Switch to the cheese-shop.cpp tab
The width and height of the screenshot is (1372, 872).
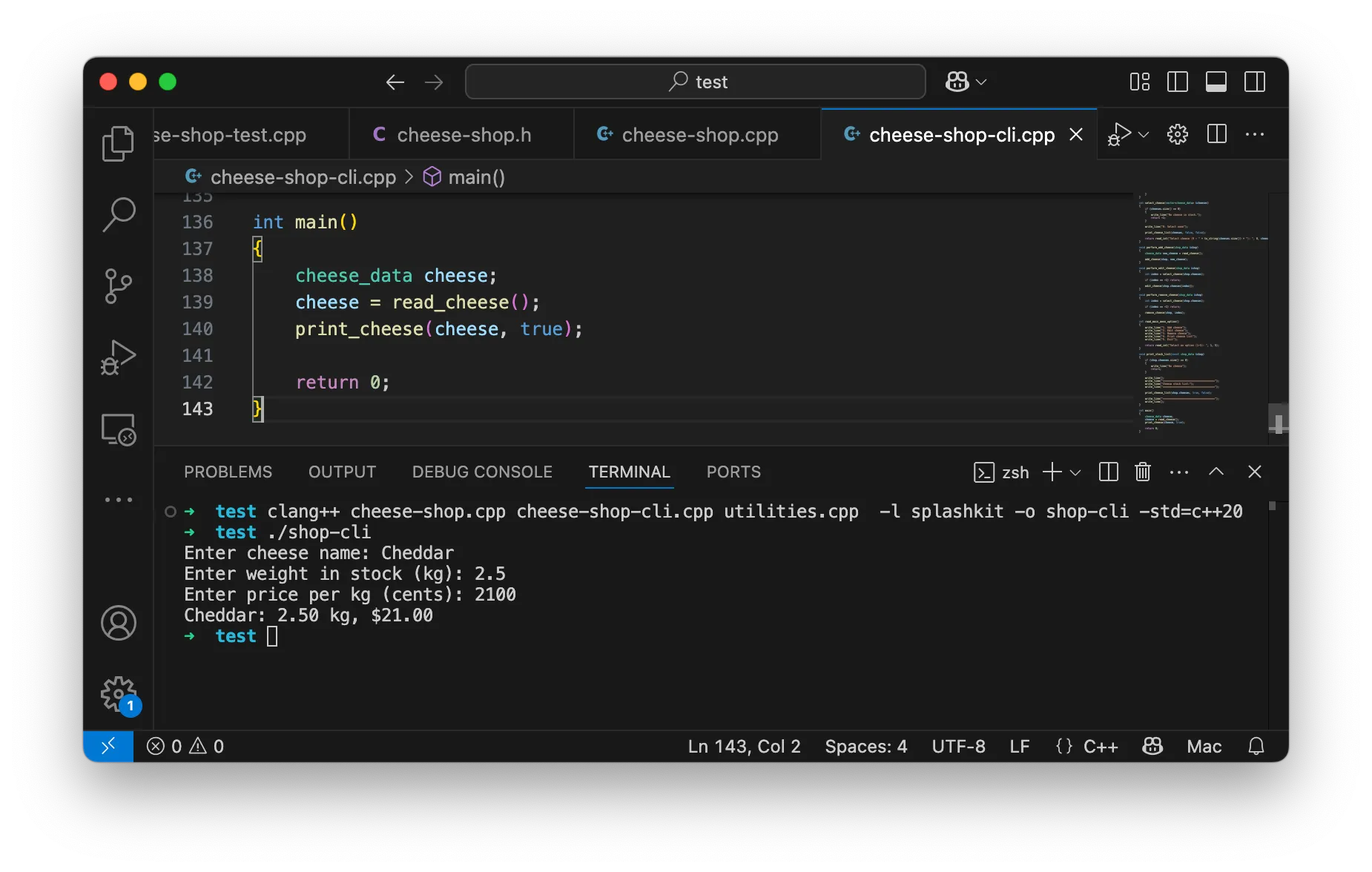[697, 134]
